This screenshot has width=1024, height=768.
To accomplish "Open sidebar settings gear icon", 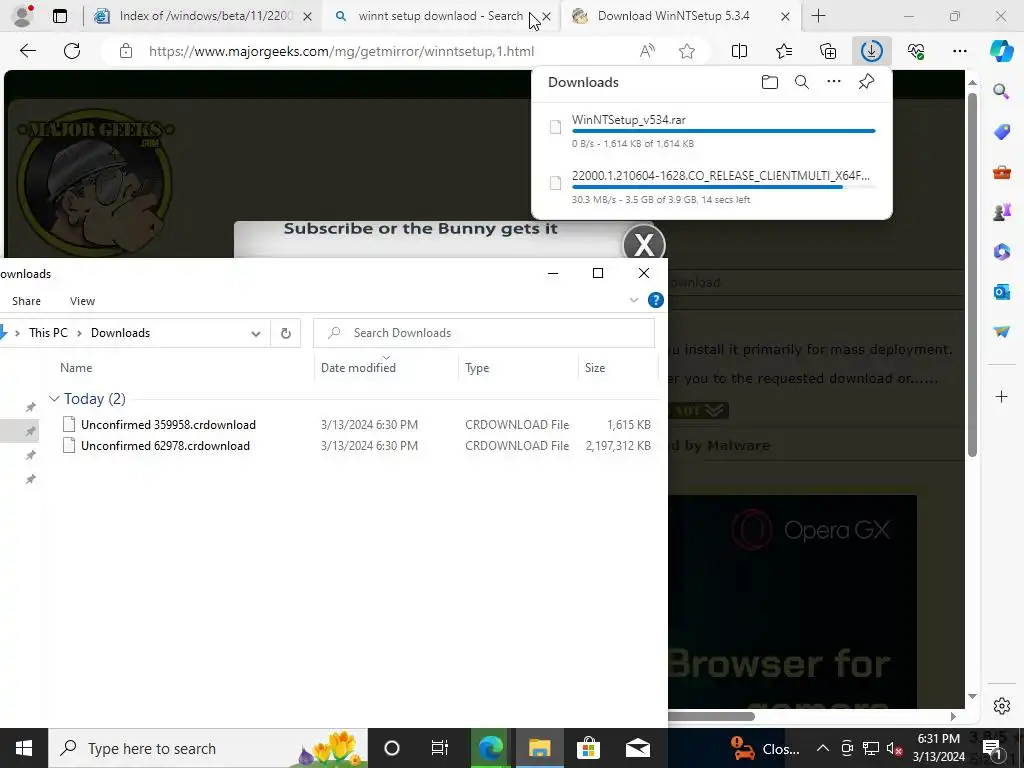I will tap(1001, 706).
